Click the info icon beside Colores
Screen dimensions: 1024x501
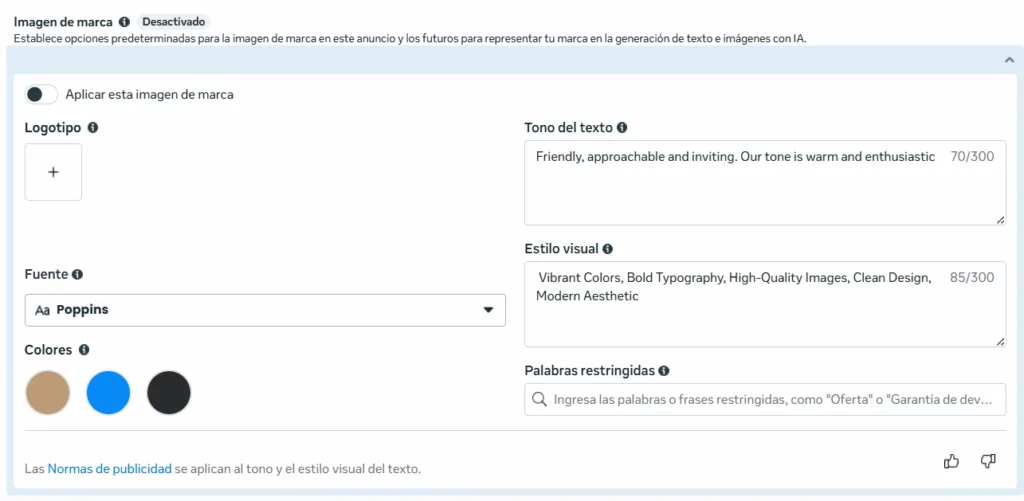coord(84,350)
